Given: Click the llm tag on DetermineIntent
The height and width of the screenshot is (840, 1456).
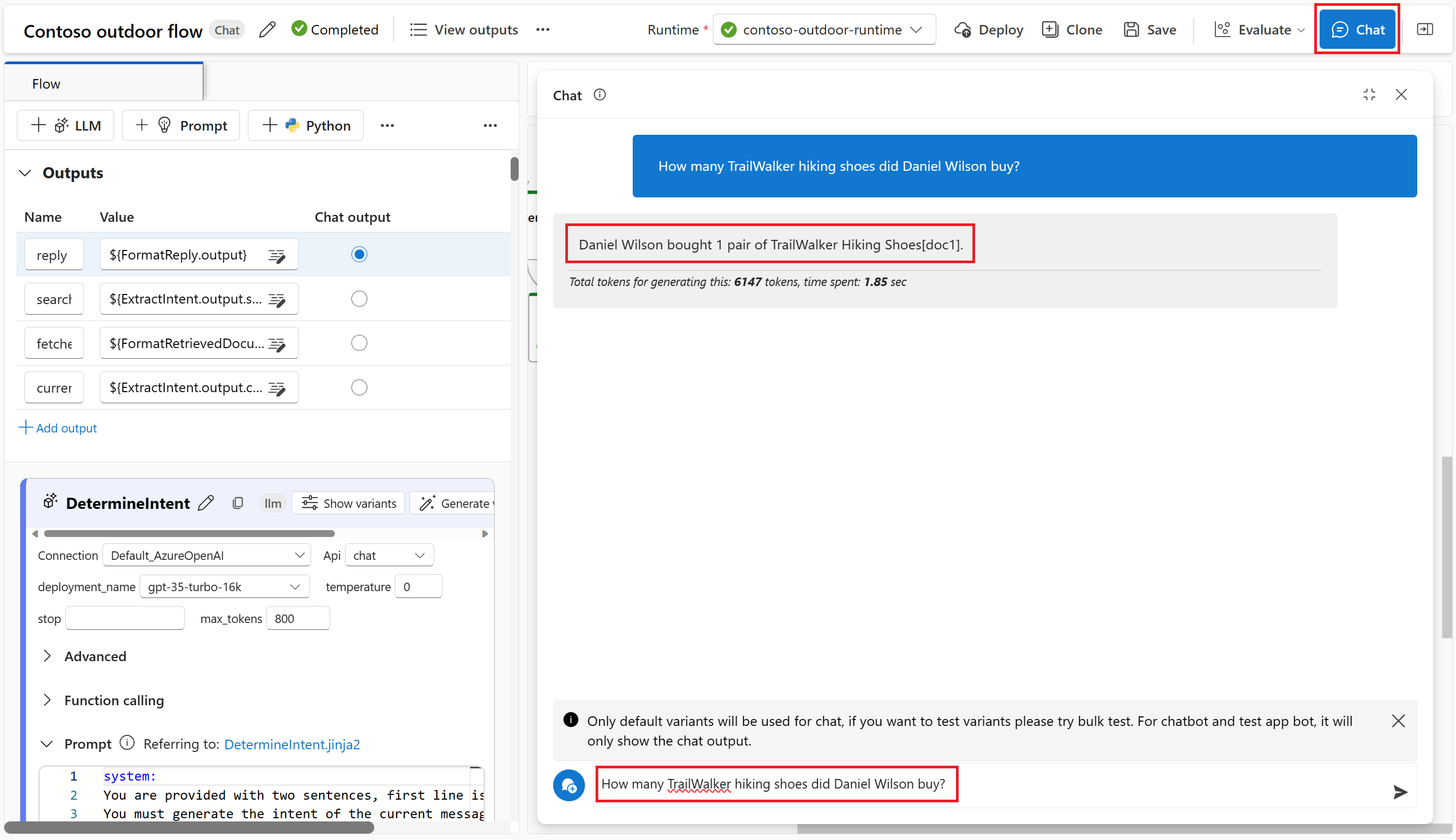Looking at the screenshot, I should click(272, 503).
